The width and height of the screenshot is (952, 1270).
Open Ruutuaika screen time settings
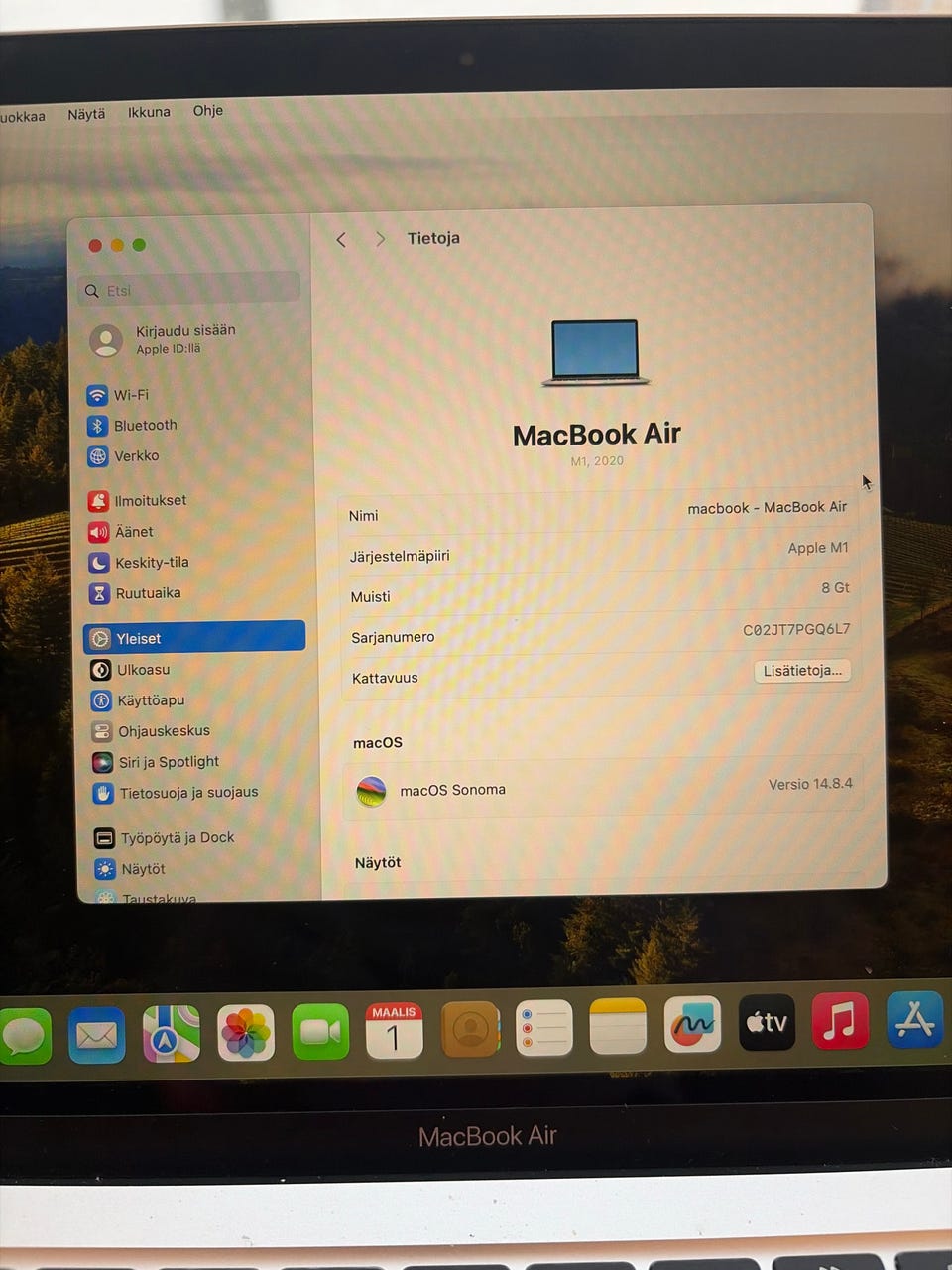coord(135,593)
